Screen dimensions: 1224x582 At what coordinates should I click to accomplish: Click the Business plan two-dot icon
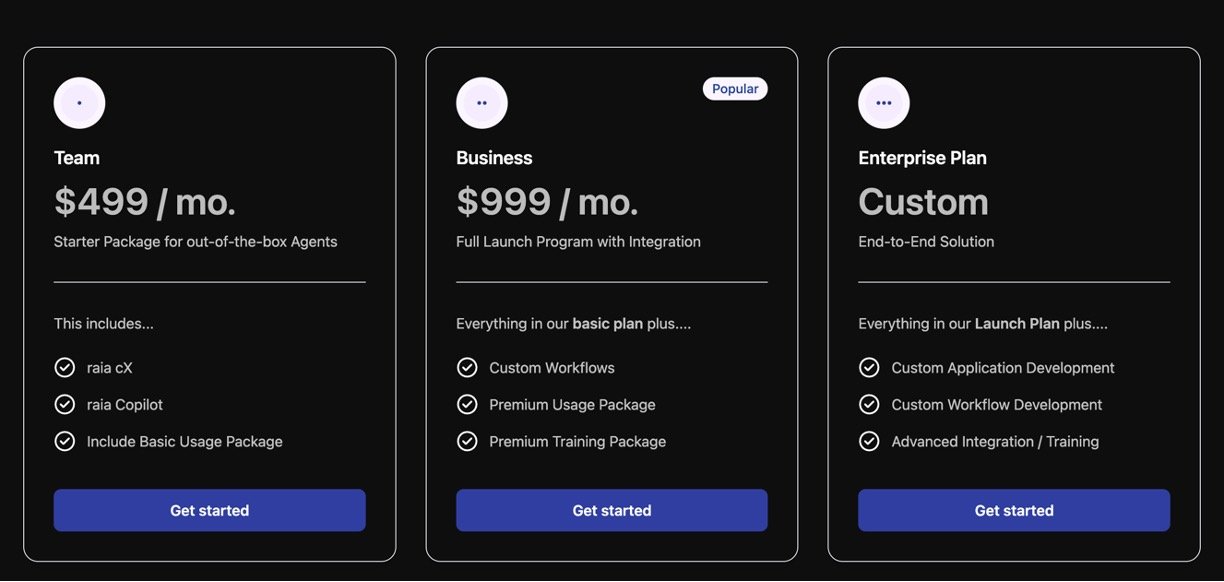click(482, 103)
